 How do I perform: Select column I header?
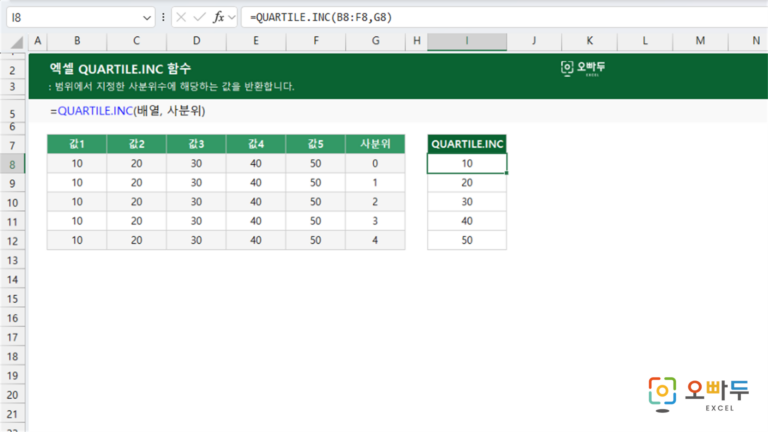[467, 41]
